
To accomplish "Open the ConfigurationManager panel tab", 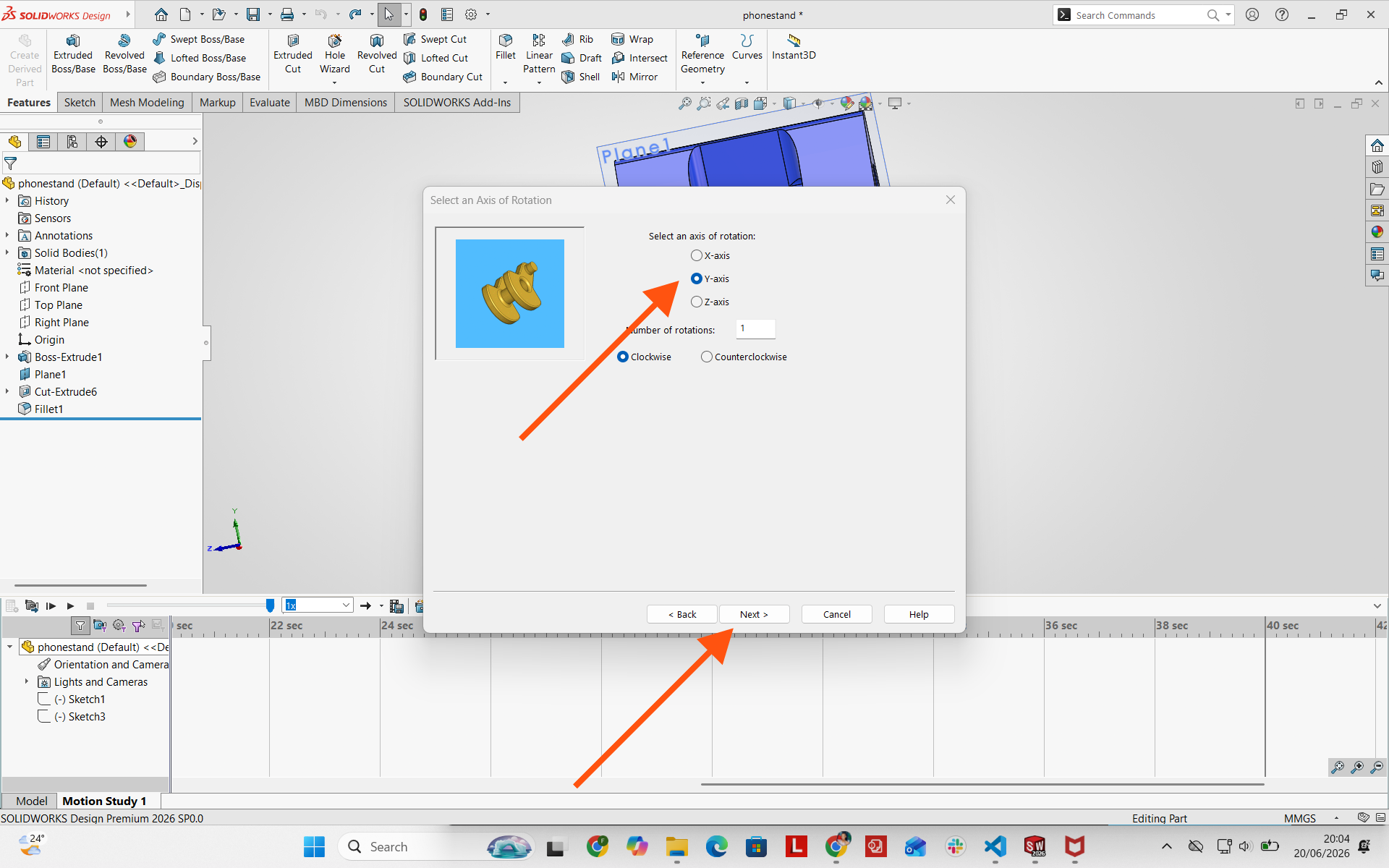I will [x=72, y=142].
